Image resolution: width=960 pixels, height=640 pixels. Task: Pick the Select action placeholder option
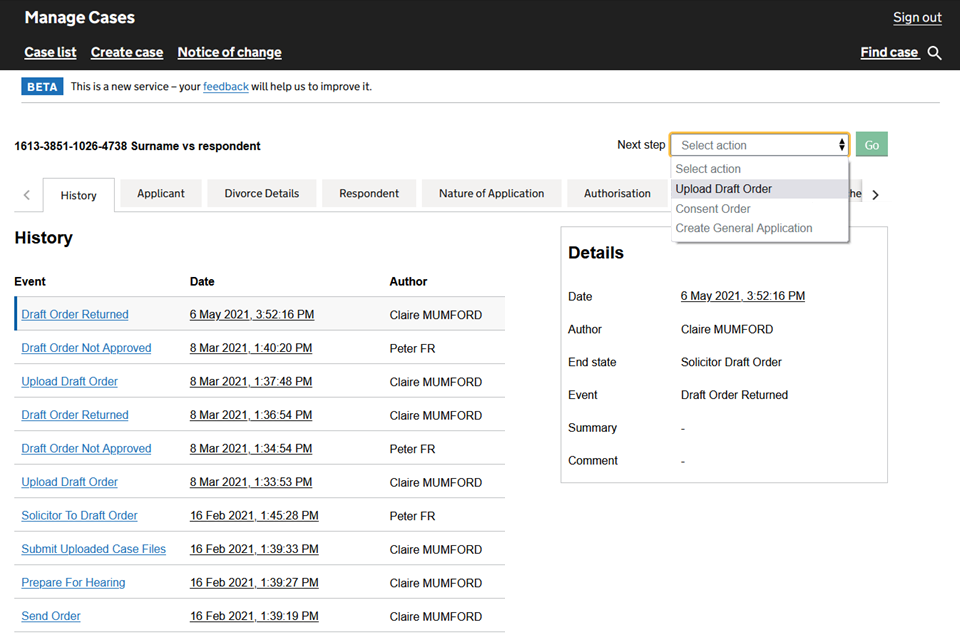pos(708,169)
